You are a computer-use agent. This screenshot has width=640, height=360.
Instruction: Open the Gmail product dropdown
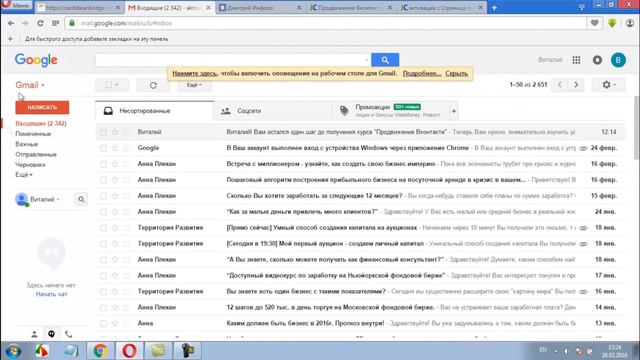30,85
